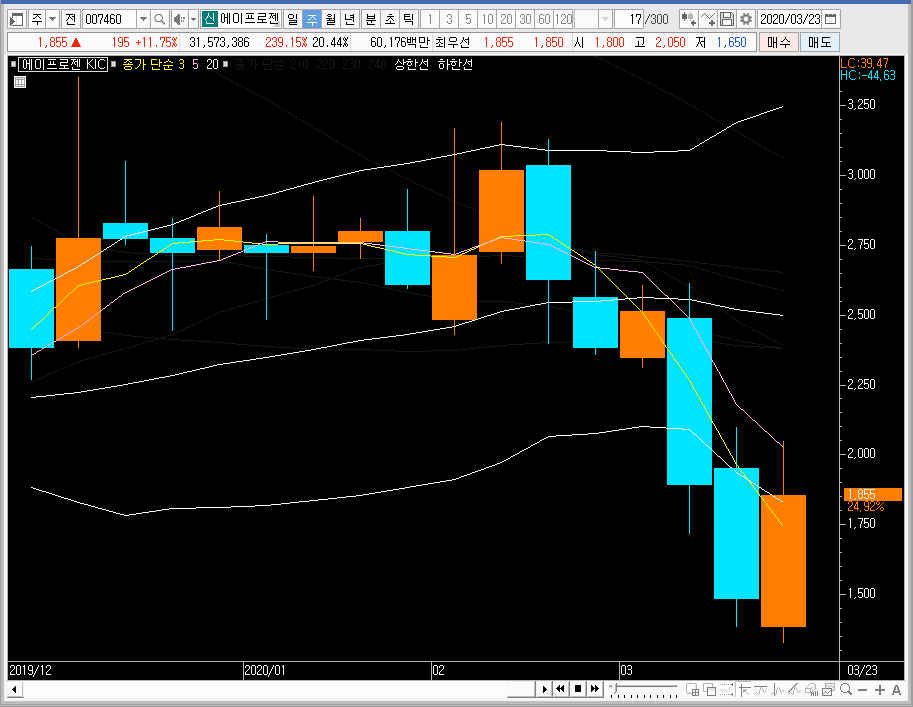Viewport: 913px width, 707px height.
Task: Rewind the chart replay
Action: pos(560,689)
